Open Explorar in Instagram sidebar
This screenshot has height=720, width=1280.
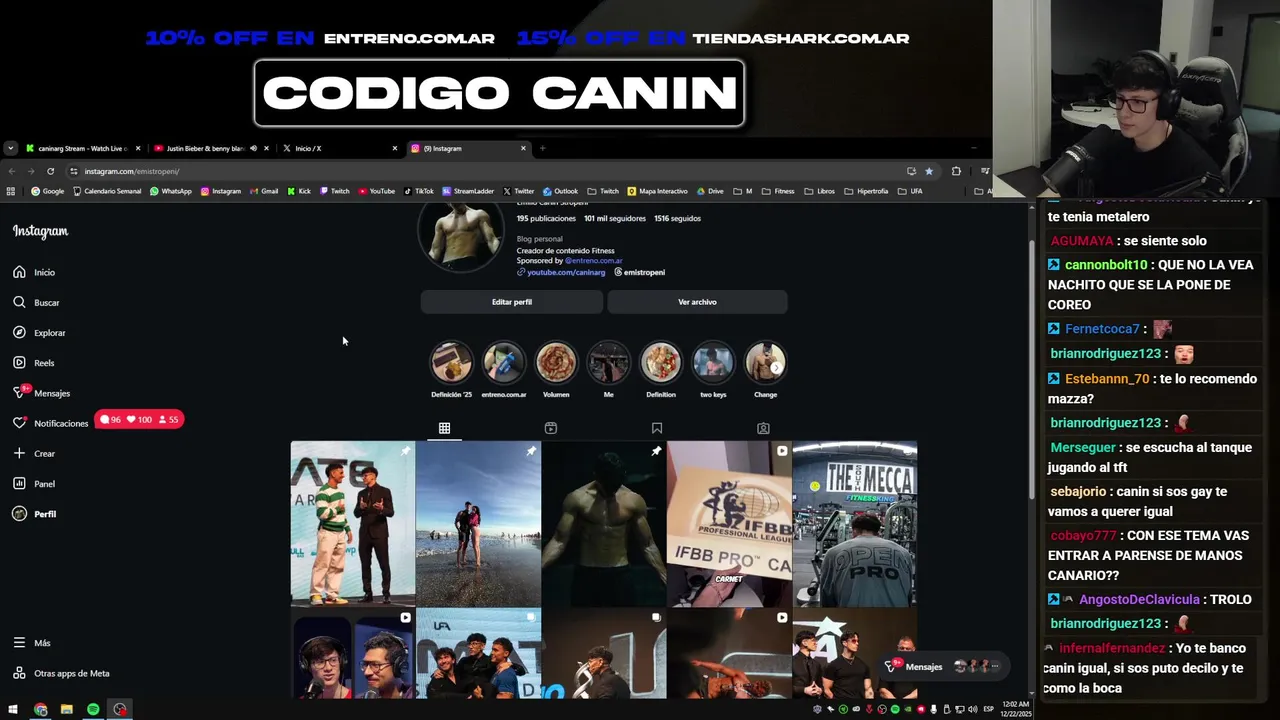pos(39,333)
